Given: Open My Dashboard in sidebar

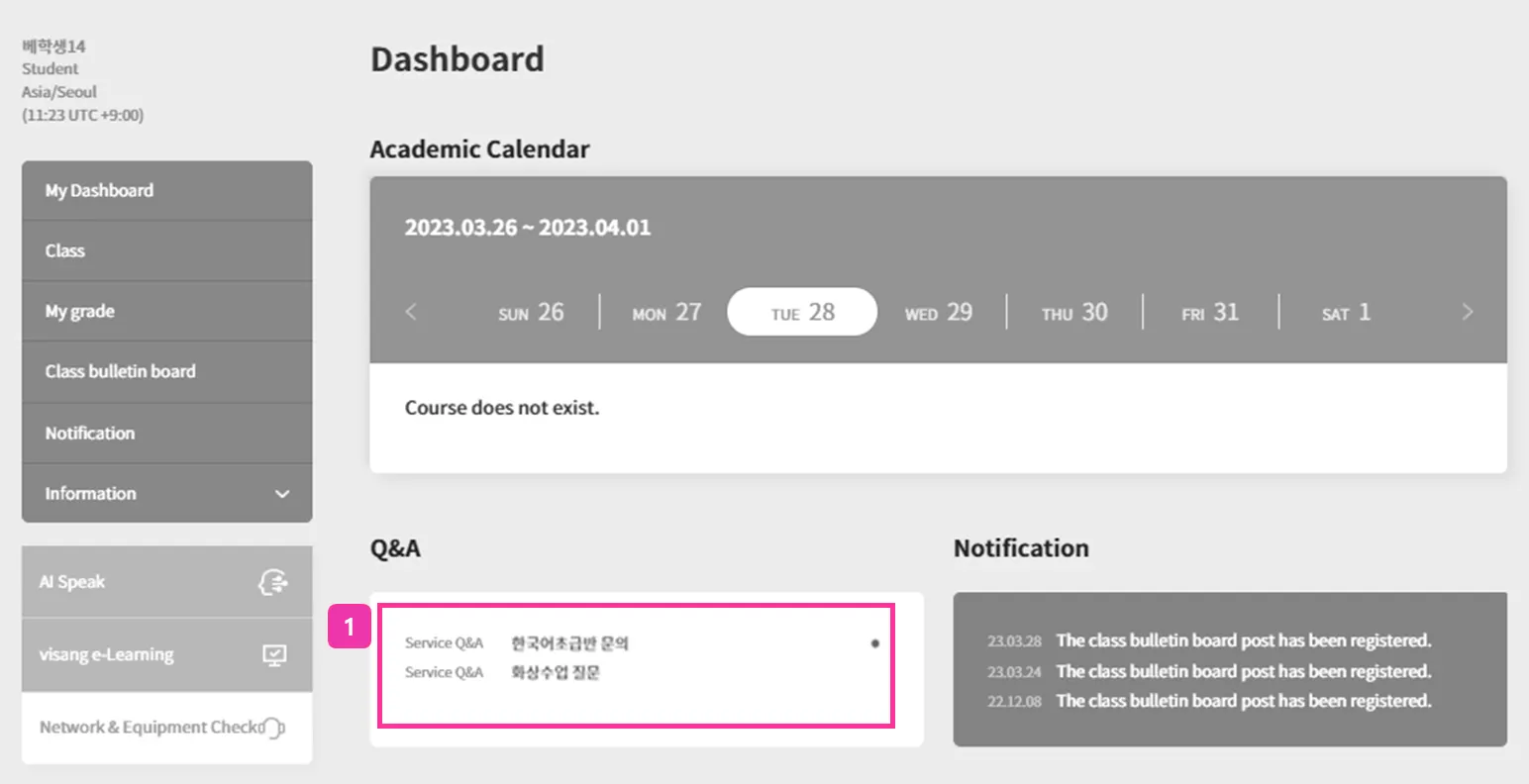Looking at the screenshot, I should click(x=99, y=191).
